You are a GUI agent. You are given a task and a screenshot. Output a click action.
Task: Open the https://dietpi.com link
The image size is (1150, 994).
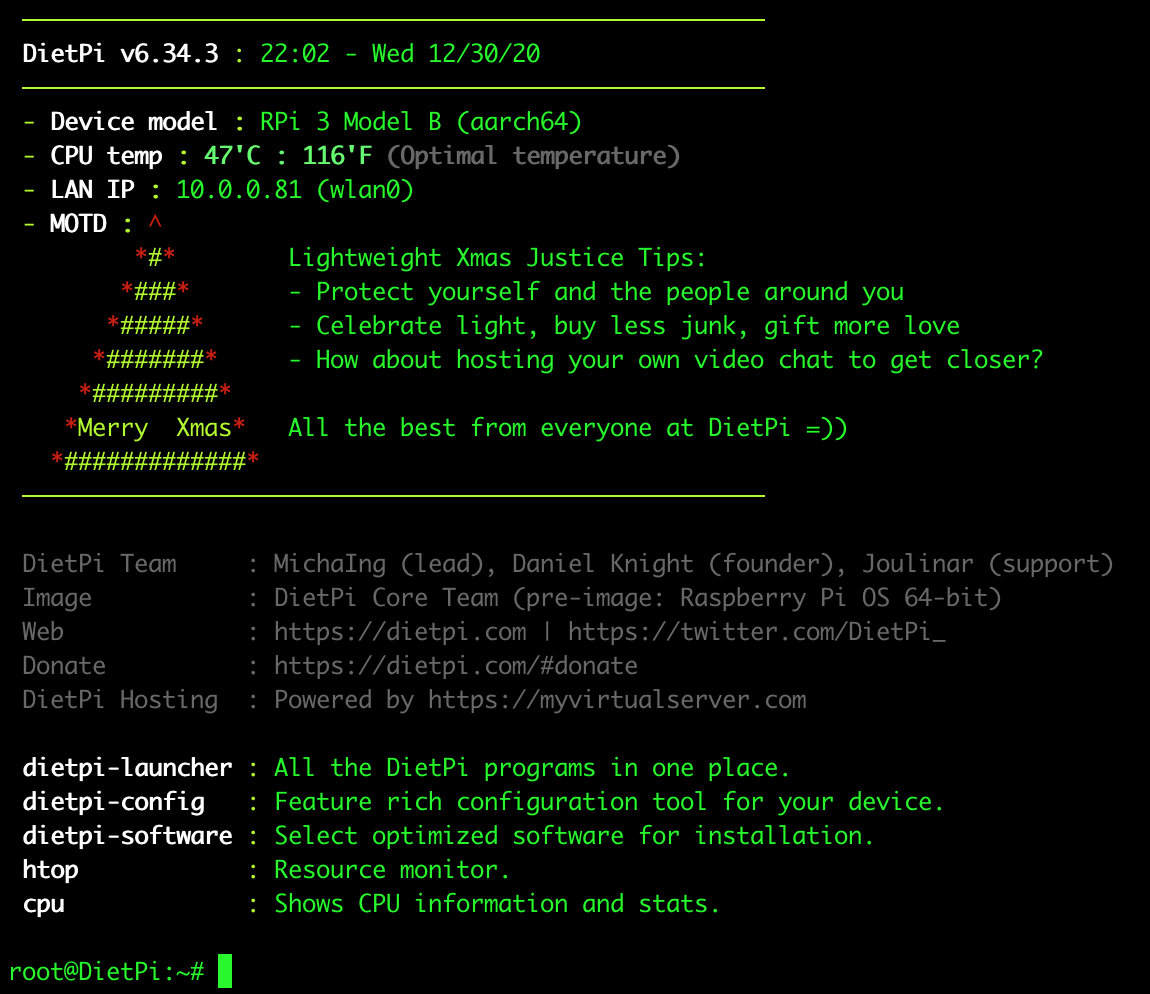click(400, 632)
